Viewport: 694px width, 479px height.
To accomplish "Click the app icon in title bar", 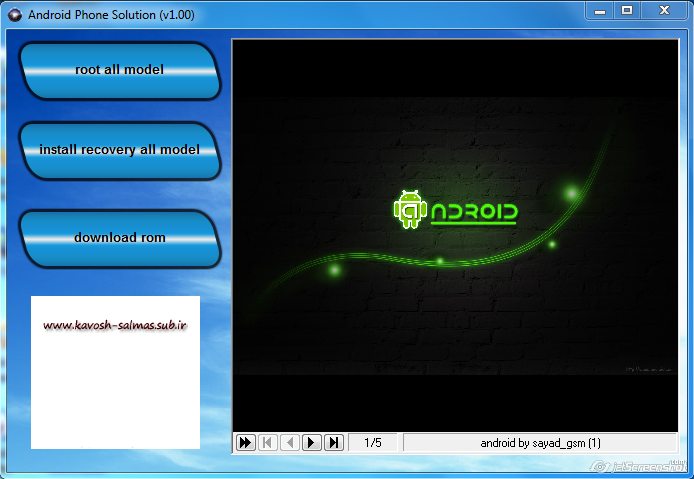I will tap(15, 15).
